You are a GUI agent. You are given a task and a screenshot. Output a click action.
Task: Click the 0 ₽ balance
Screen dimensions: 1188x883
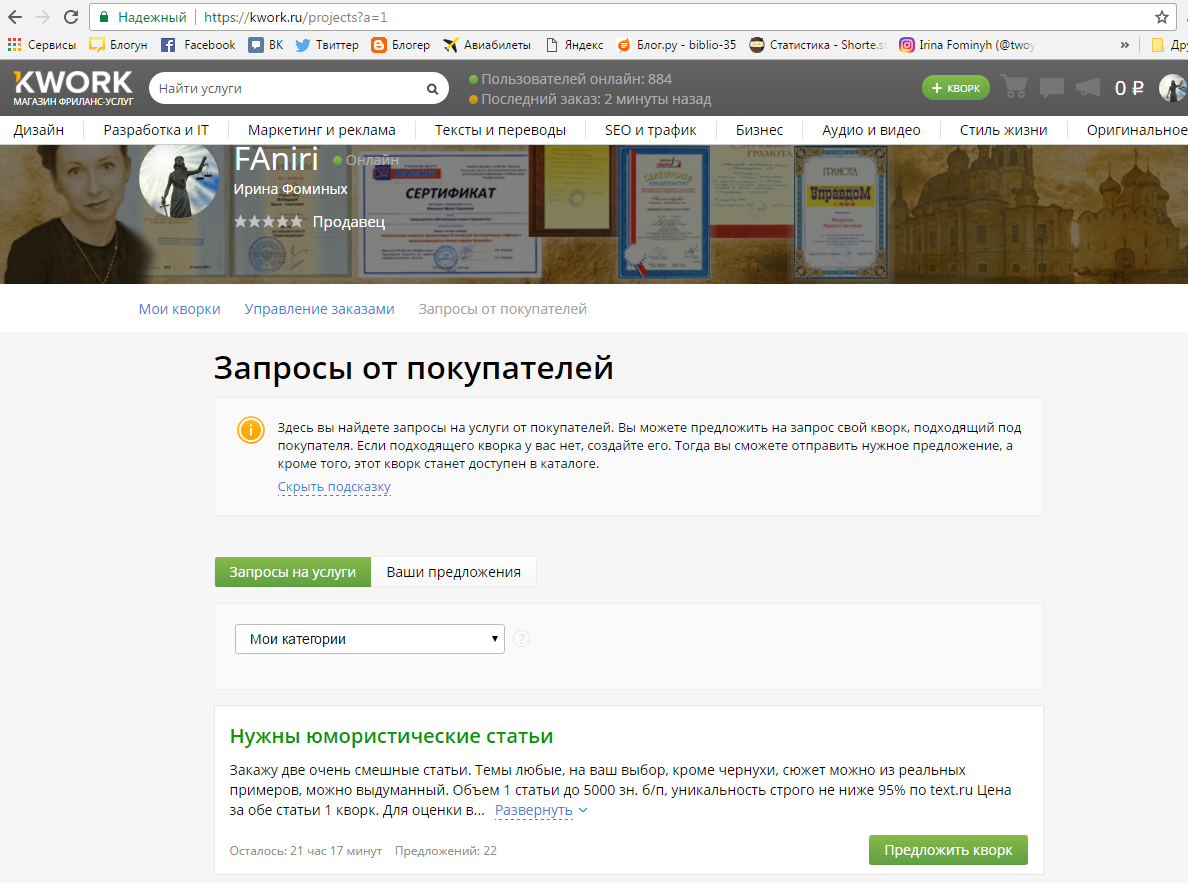pos(1129,88)
